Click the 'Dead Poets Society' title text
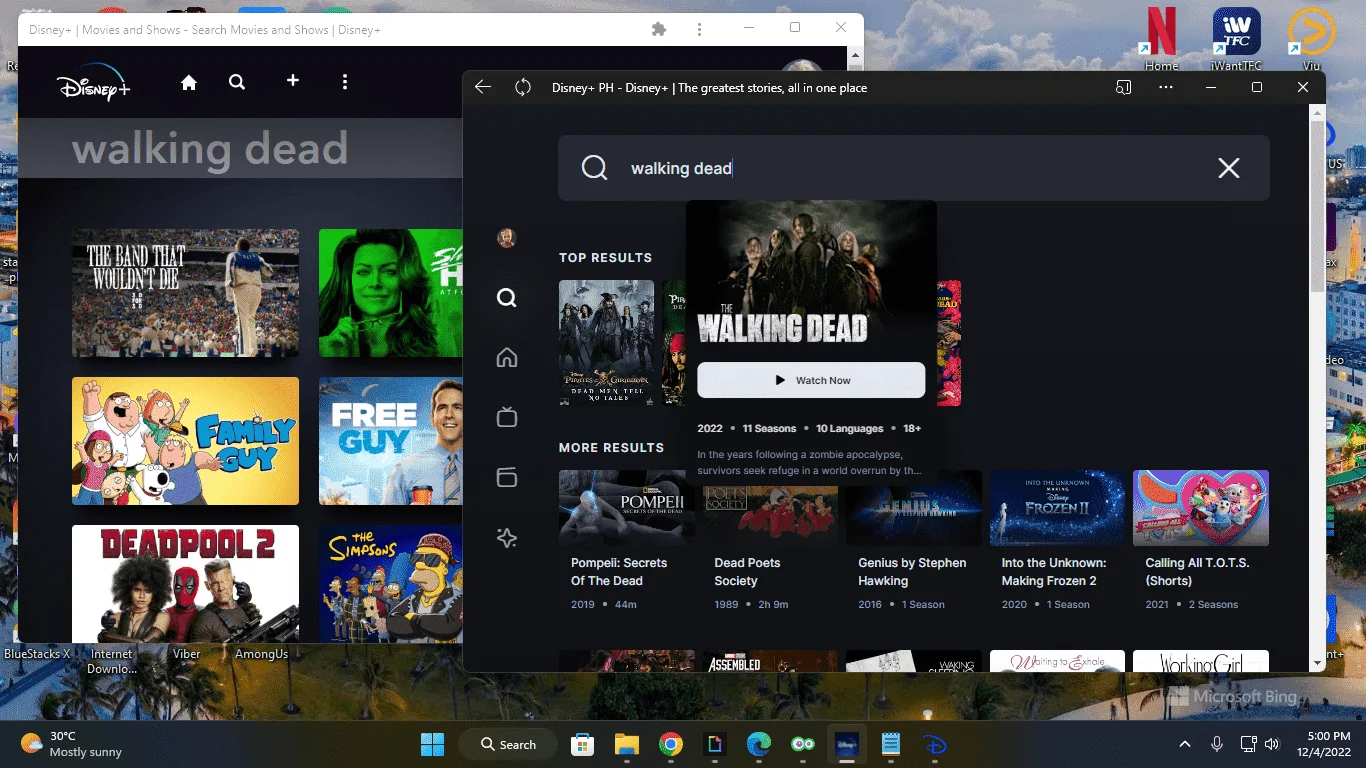 coord(747,572)
